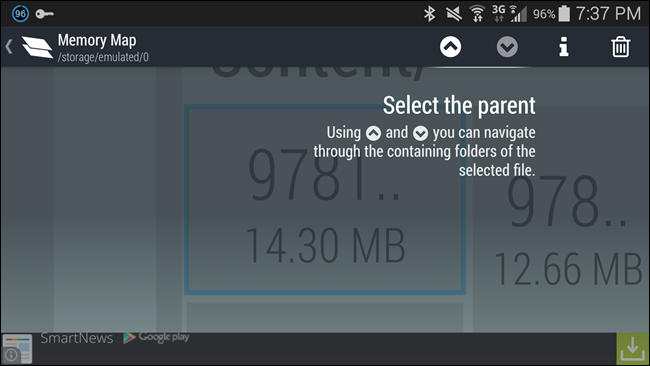This screenshot has width=650, height=366.
Task: Tap the SmartNews ad title
Action: pyautogui.click(x=77, y=338)
